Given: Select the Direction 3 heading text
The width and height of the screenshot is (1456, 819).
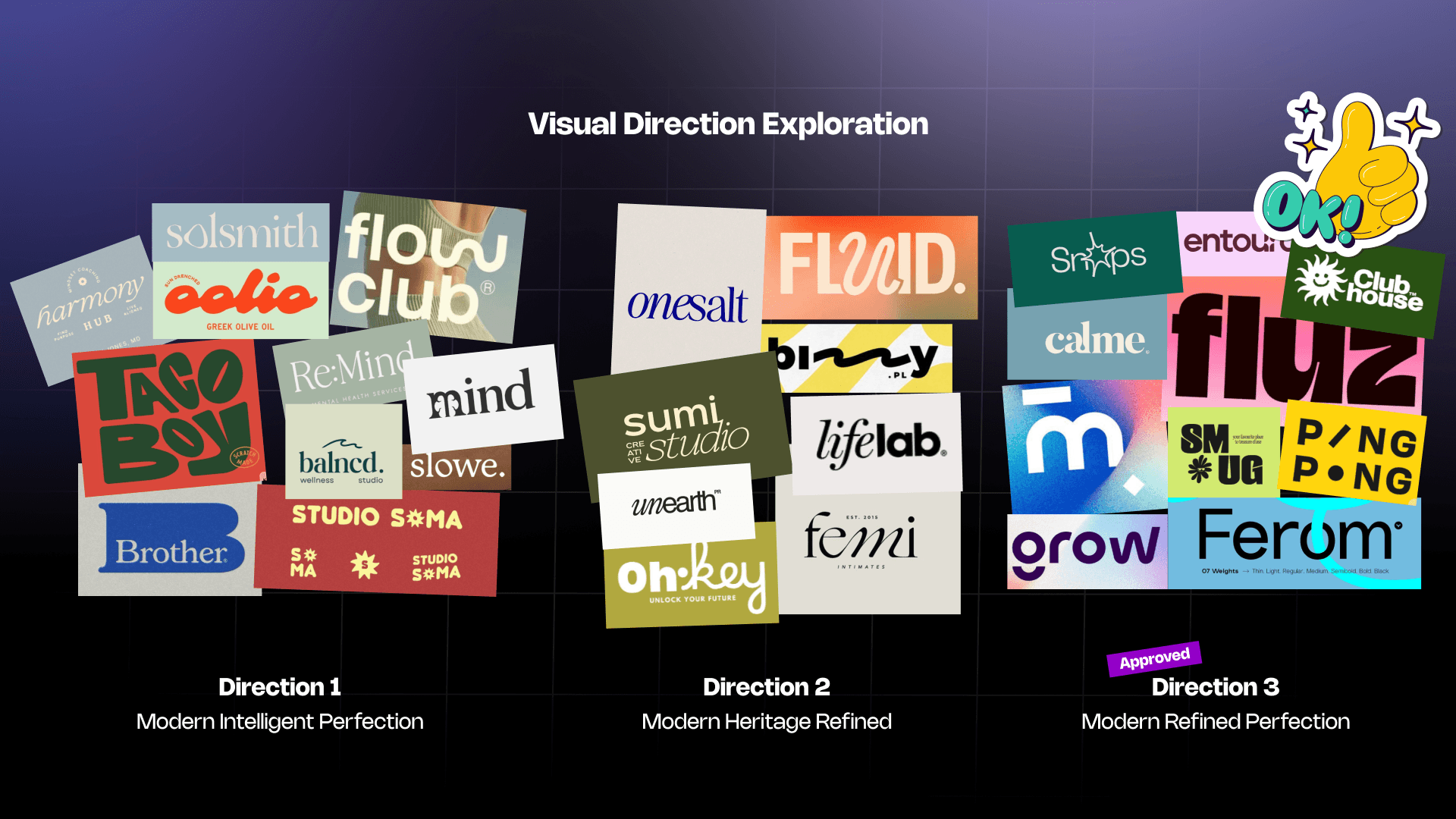Looking at the screenshot, I should click(x=1215, y=687).
